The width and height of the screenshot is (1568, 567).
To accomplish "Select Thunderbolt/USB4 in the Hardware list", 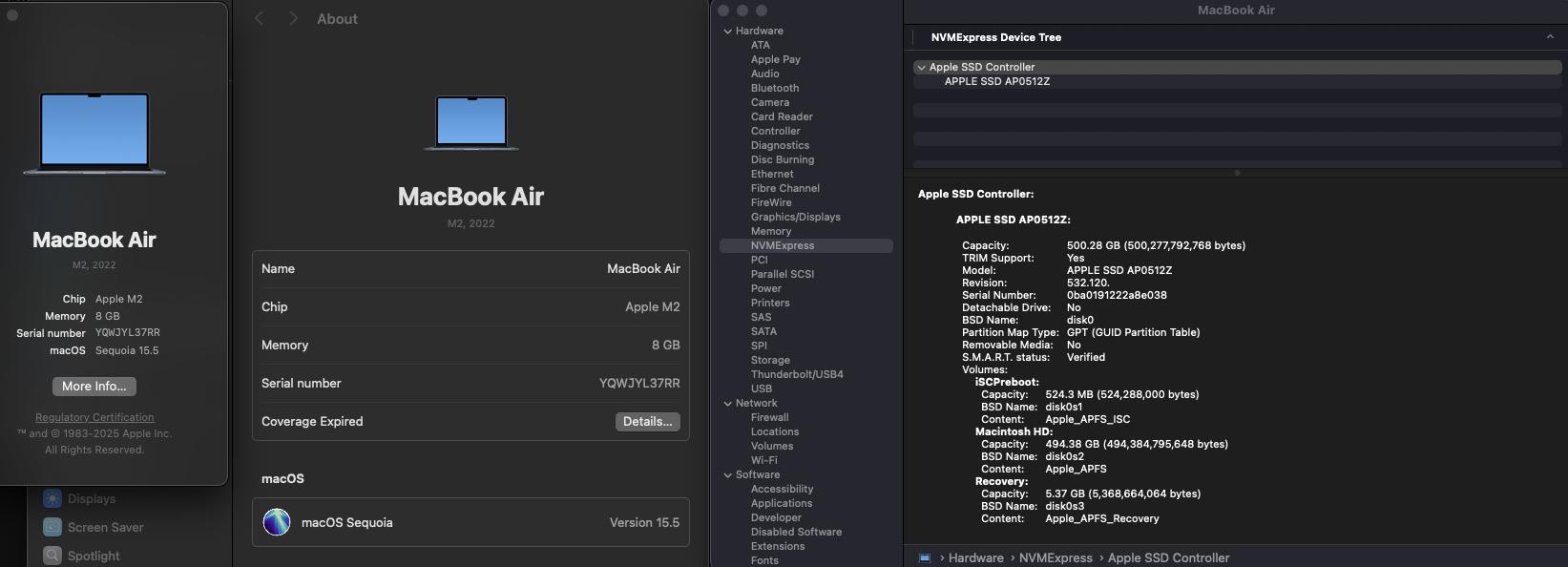I will coord(797,374).
